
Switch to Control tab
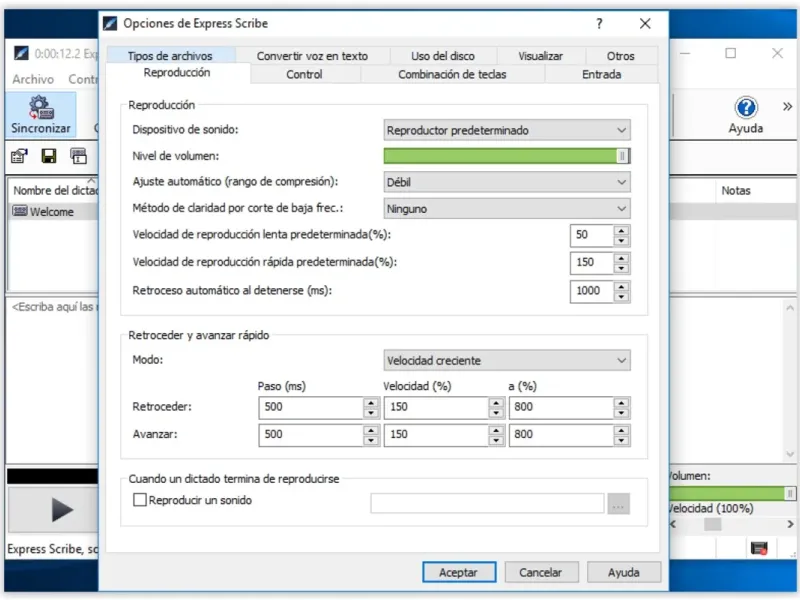305,74
